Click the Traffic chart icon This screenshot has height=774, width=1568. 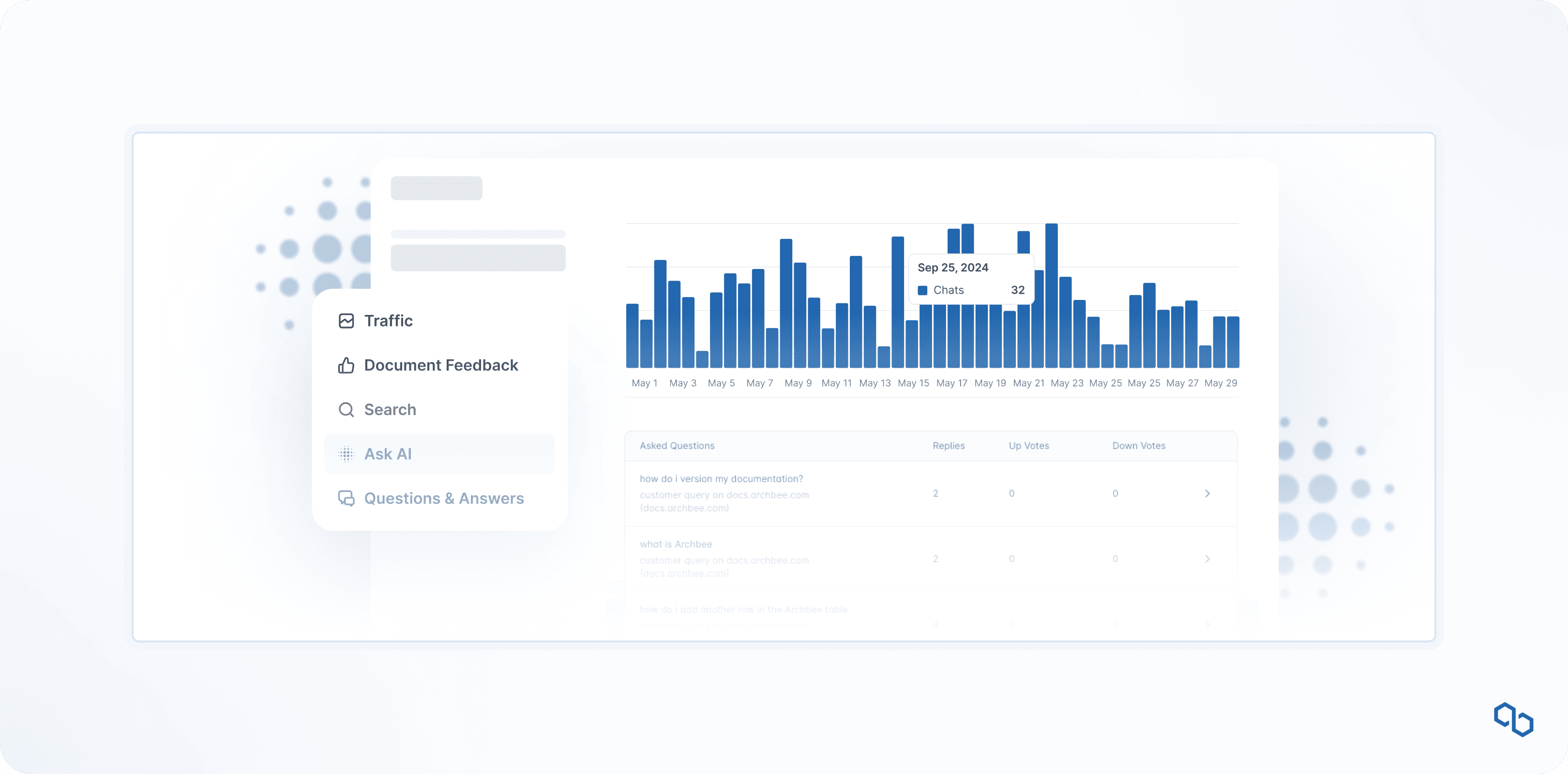point(346,321)
